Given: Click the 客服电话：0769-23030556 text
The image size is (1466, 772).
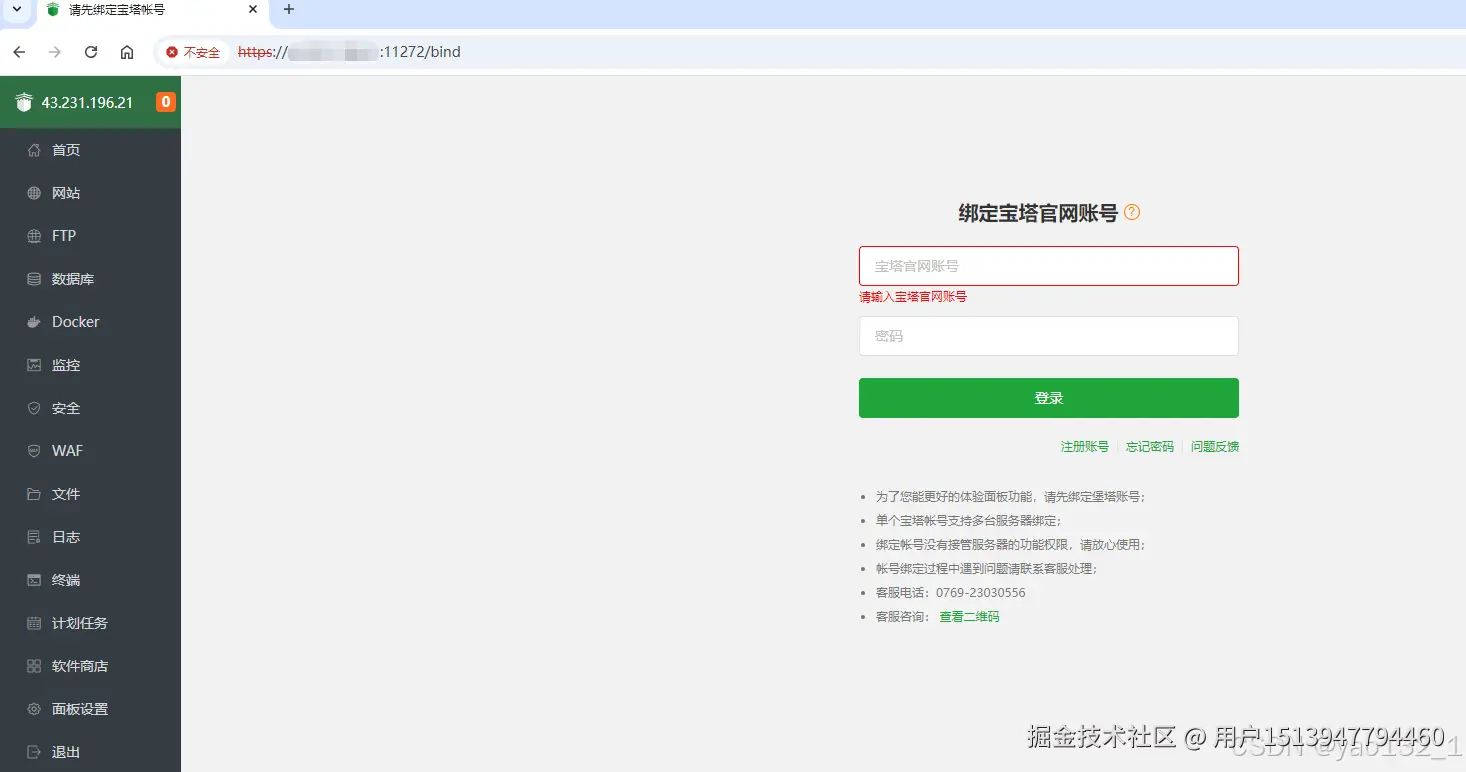Looking at the screenshot, I should coord(951,593).
